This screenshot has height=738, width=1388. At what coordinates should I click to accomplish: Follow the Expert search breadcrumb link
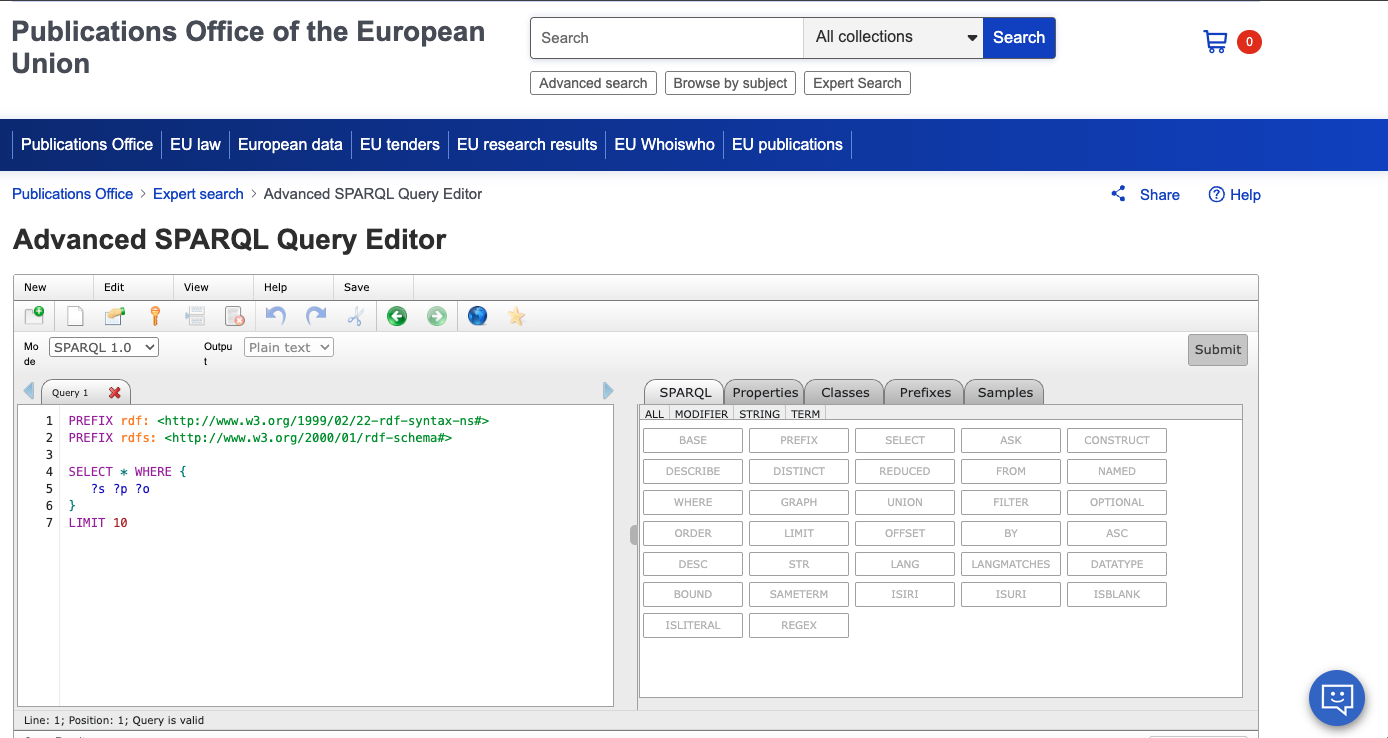pyautogui.click(x=198, y=194)
